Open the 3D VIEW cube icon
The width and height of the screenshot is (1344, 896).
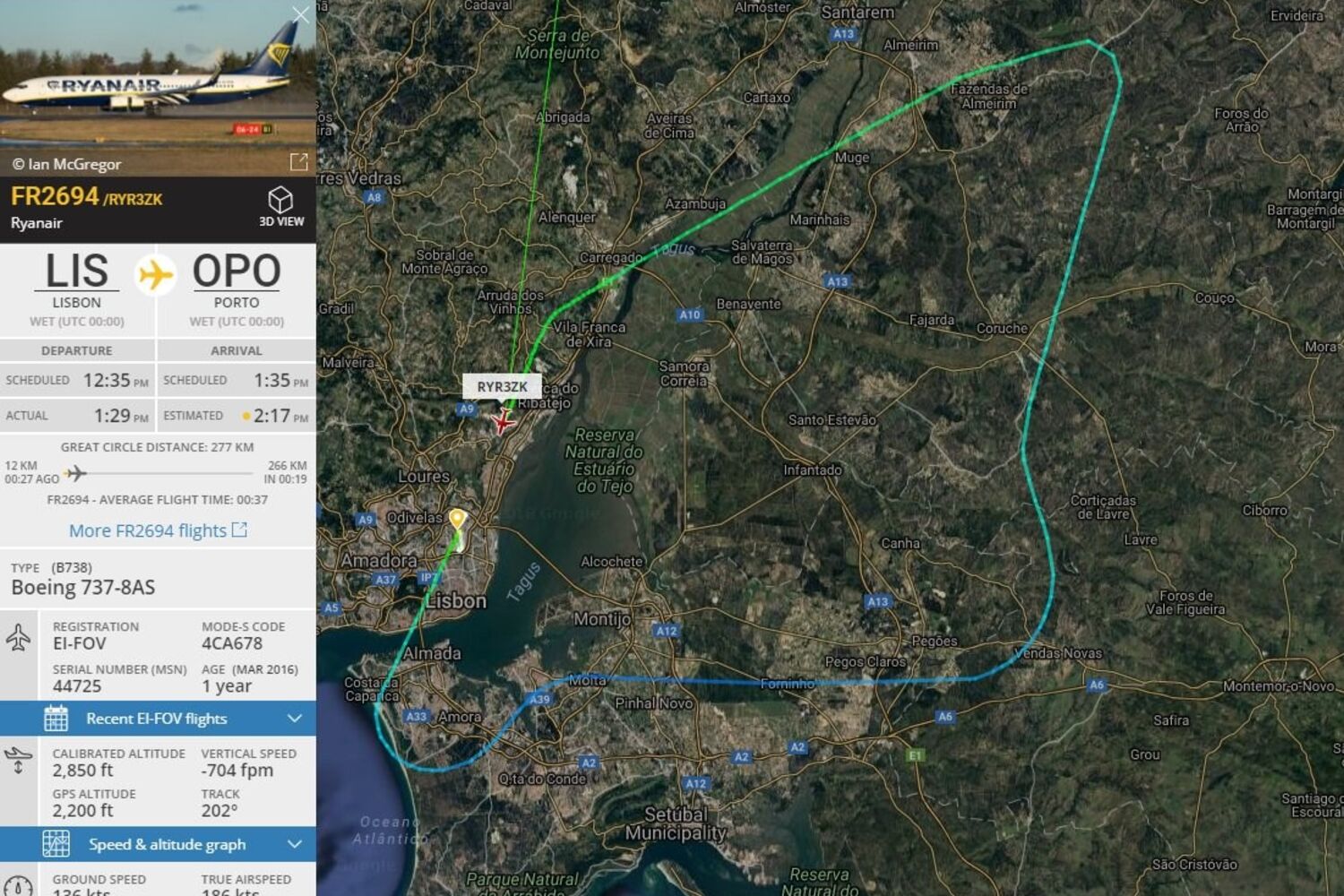point(280,199)
